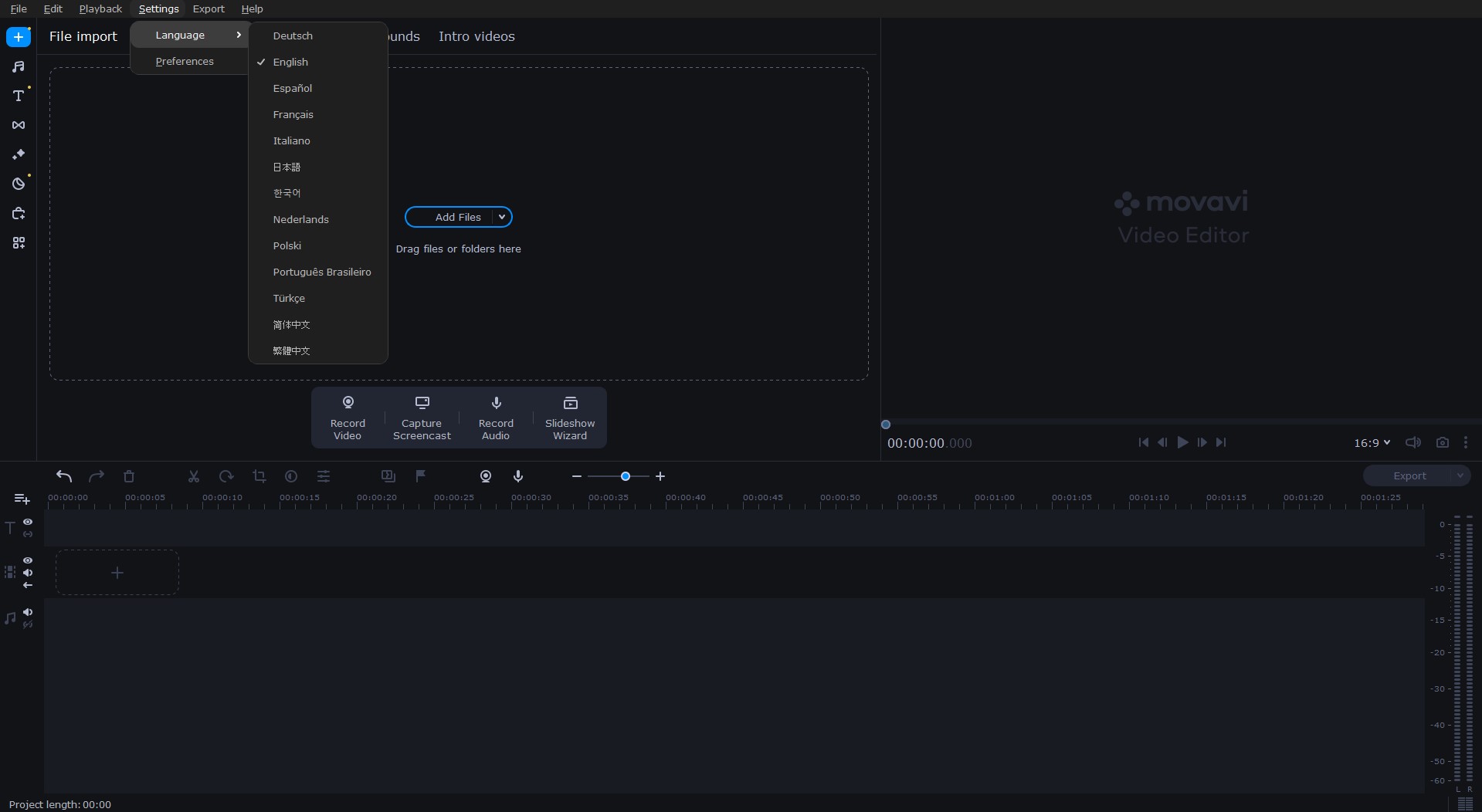Click the marker flag icon
Screen dimensions: 1482x812
(421, 476)
